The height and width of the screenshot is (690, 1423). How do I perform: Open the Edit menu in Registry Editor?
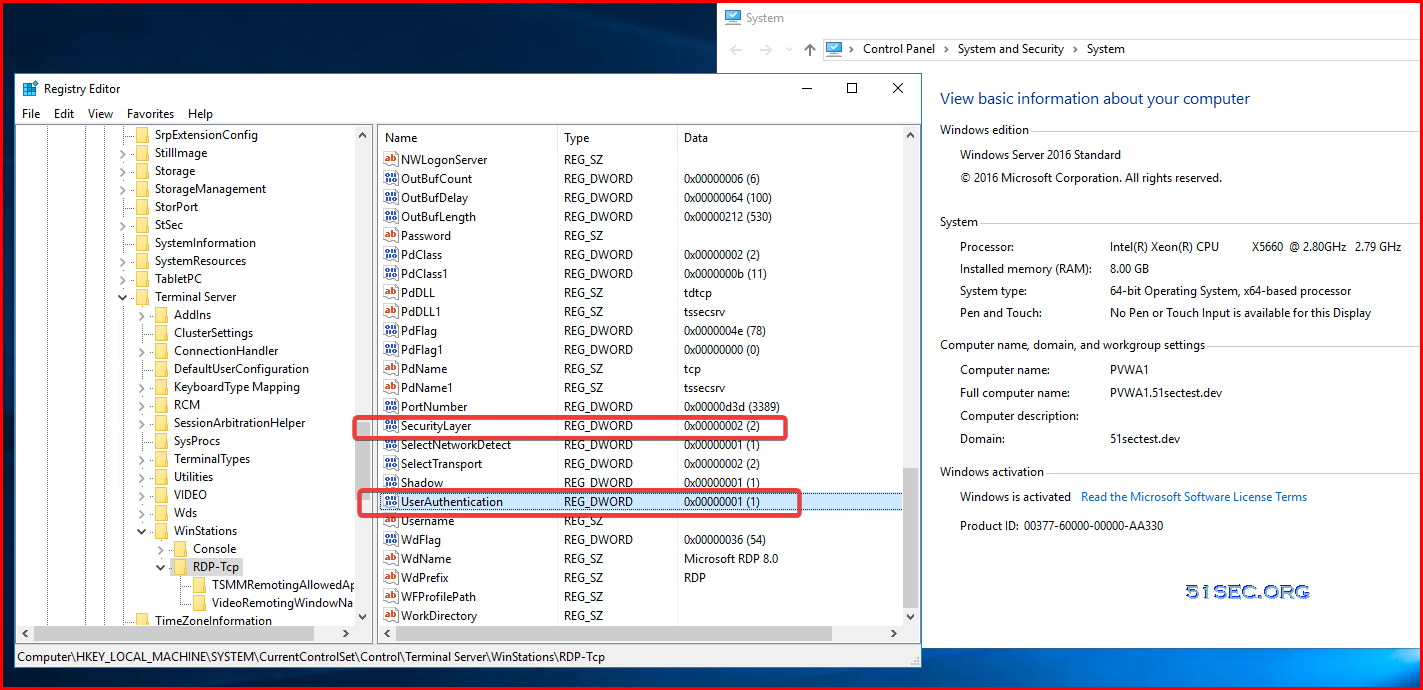coord(64,114)
